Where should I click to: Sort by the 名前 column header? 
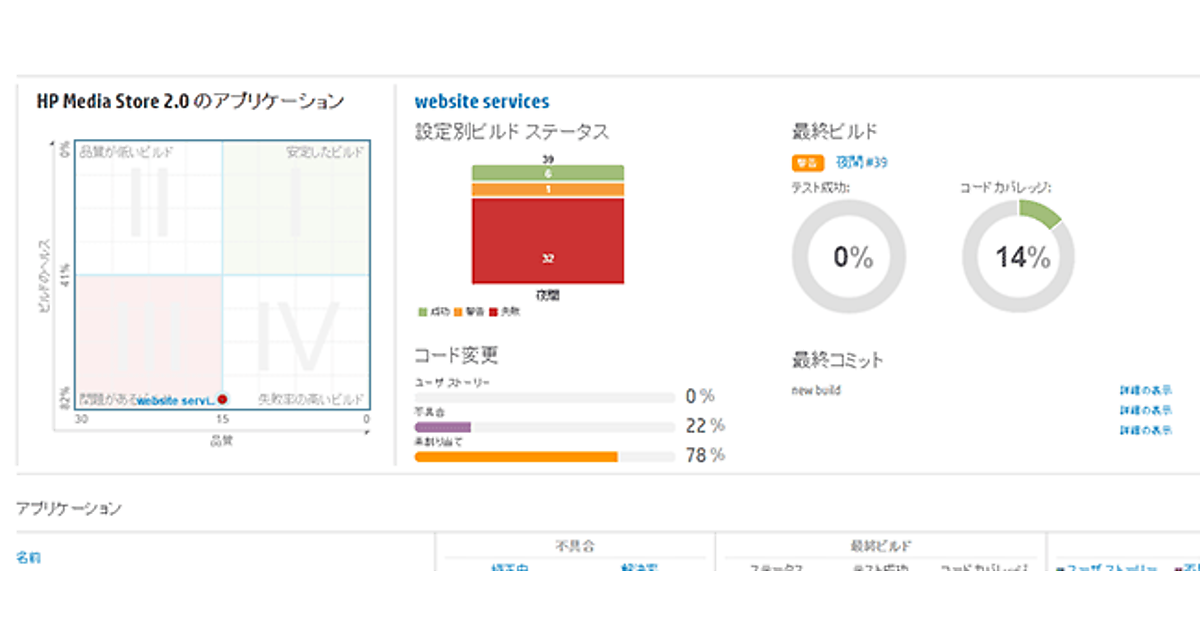29,558
